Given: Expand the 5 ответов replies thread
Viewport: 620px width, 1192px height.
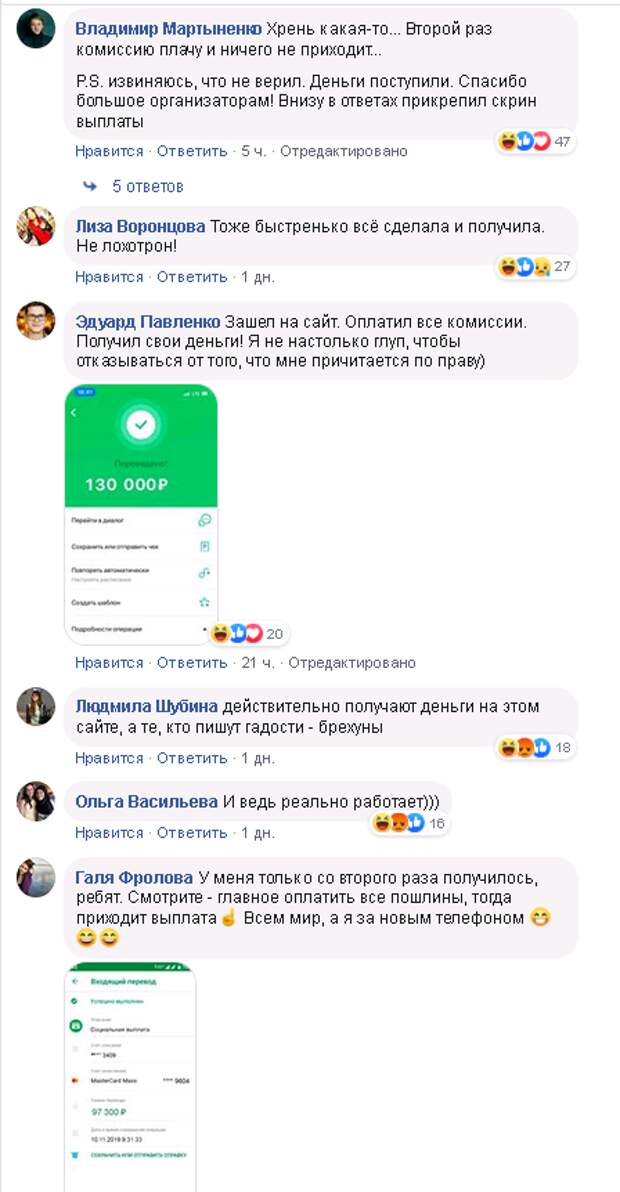Looking at the screenshot, I should [134, 186].
